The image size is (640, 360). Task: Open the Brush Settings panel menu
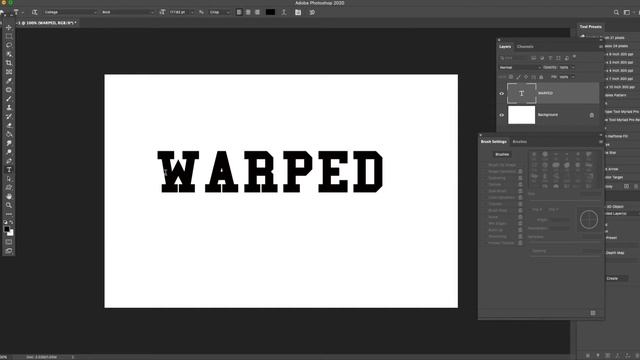(601, 142)
